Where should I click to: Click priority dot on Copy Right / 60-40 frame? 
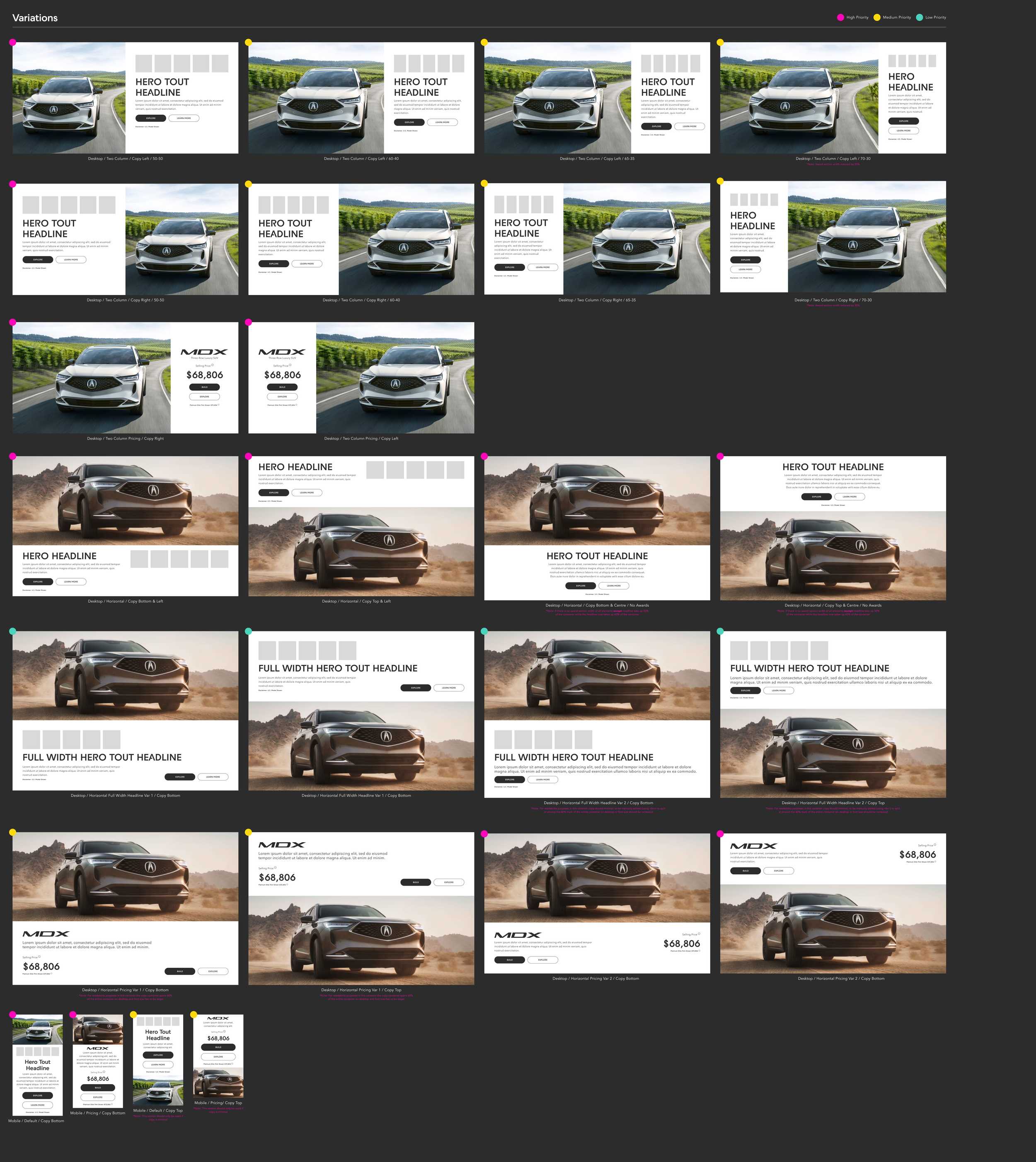pos(248,184)
